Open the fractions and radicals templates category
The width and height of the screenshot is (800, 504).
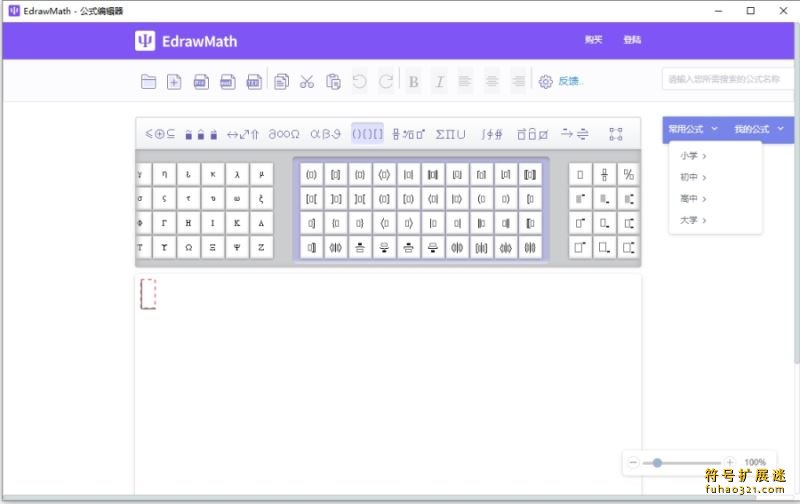click(x=408, y=134)
